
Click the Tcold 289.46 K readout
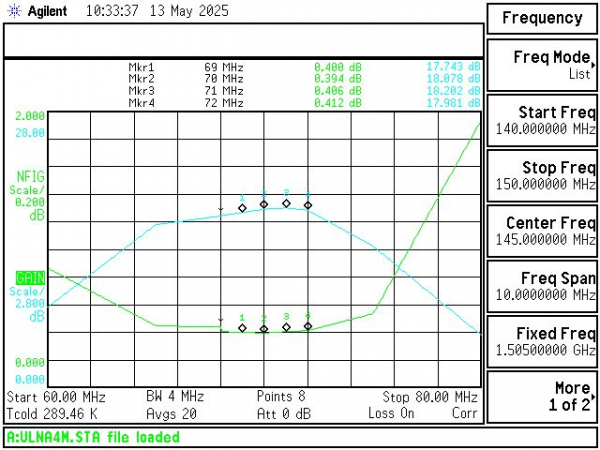tap(52, 414)
